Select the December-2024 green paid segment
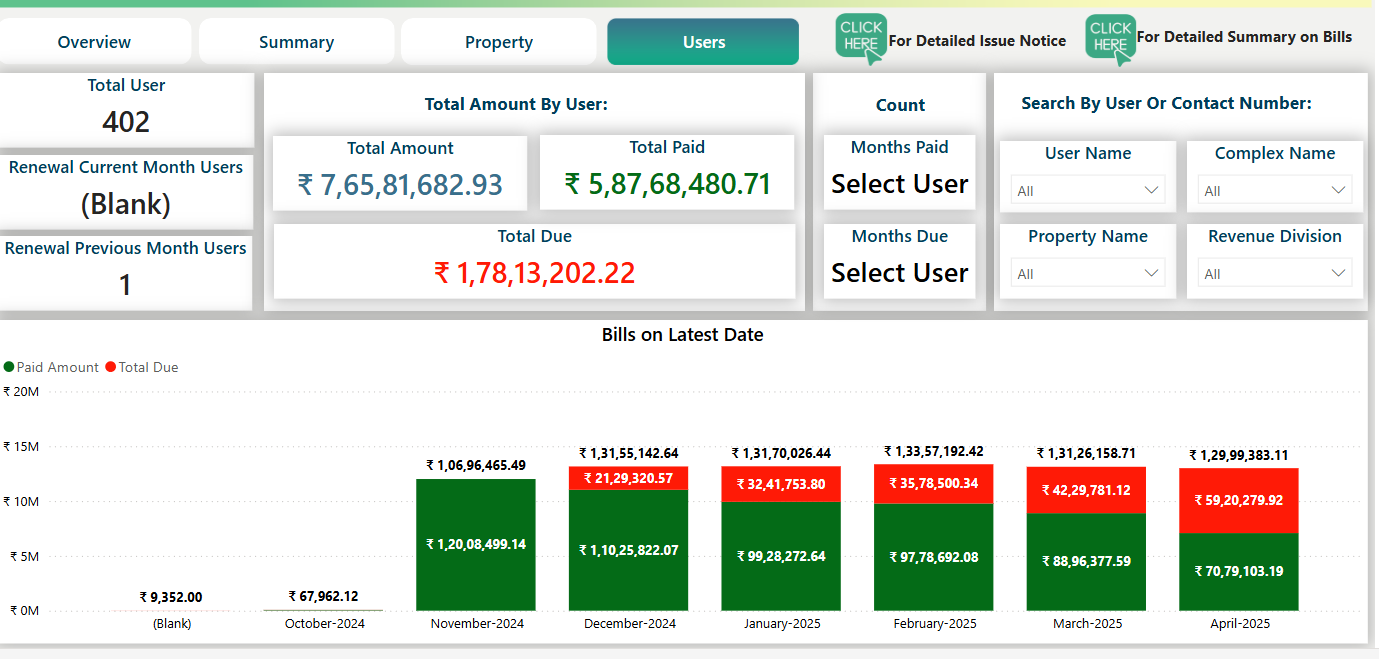Image resolution: width=1379 pixels, height=659 pixels. coord(628,550)
